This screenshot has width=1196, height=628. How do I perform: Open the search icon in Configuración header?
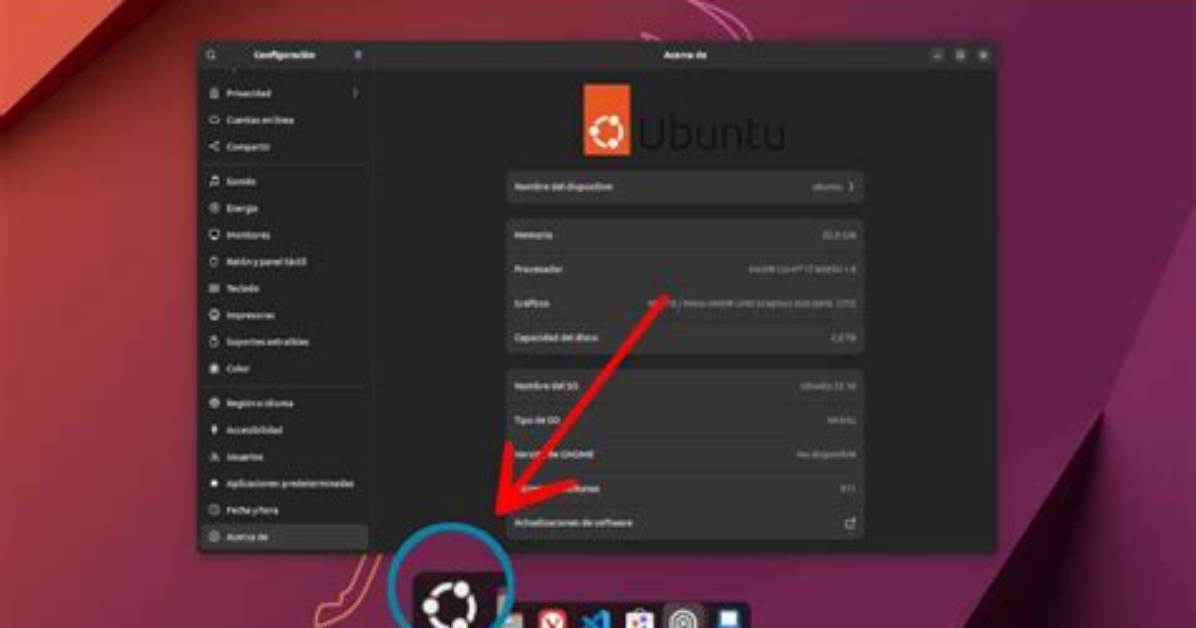(211, 55)
